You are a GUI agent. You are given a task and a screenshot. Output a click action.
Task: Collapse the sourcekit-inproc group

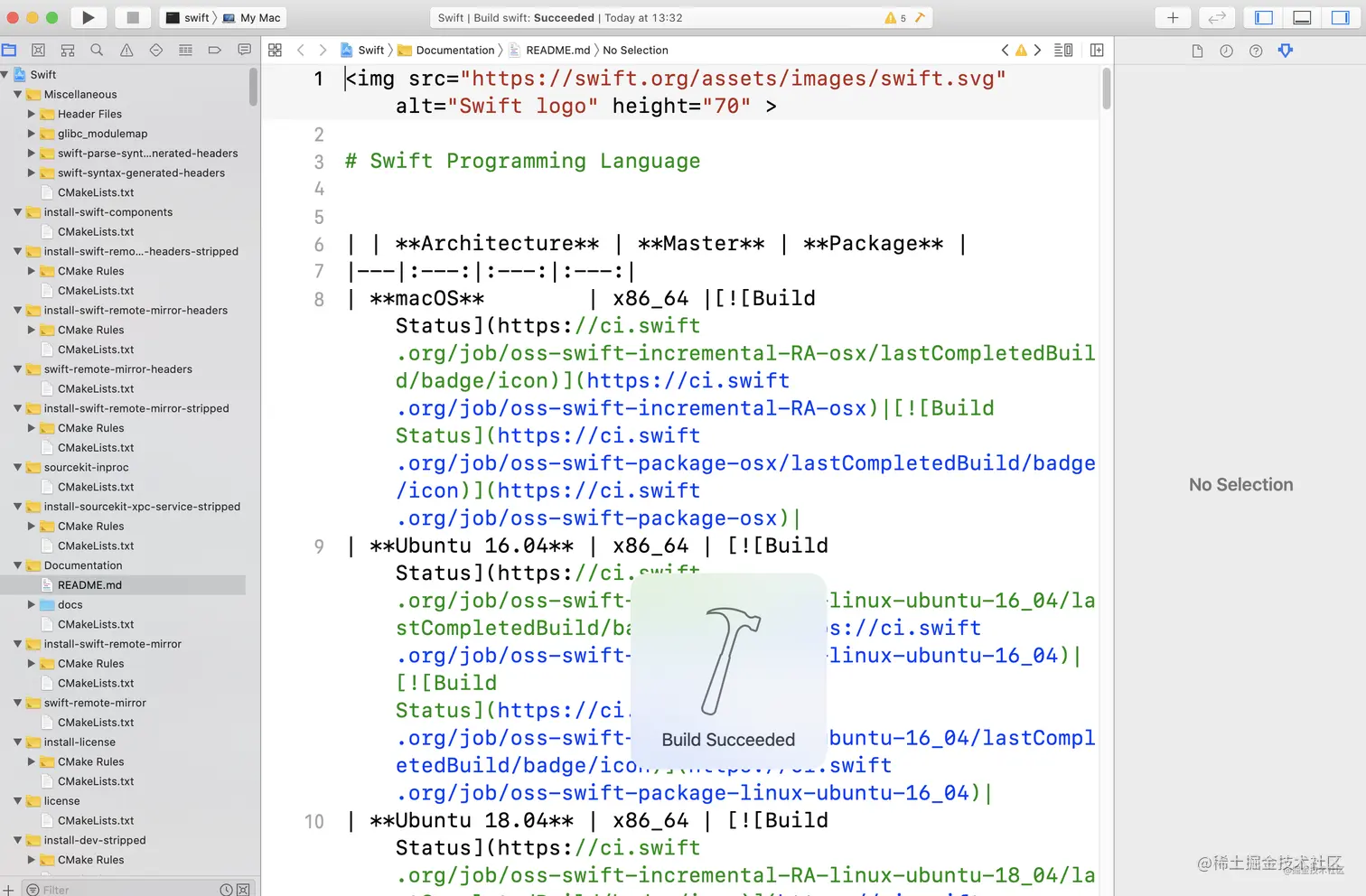(17, 467)
